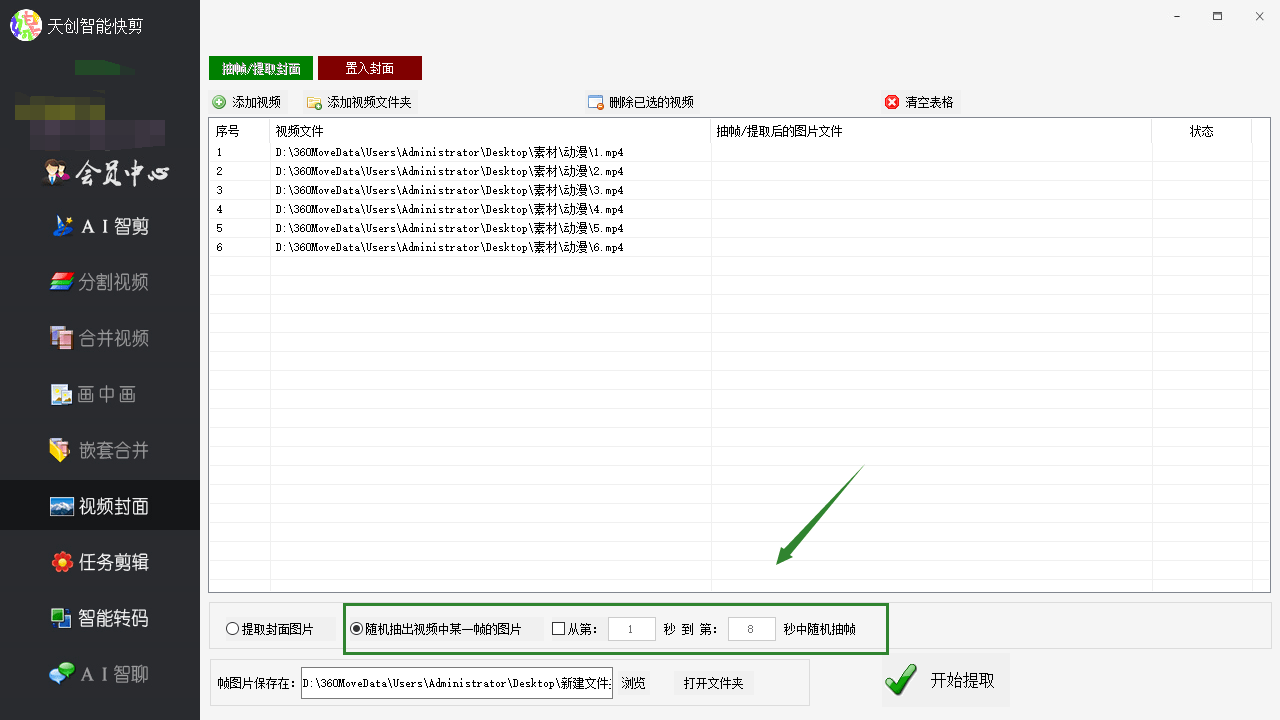Select the 画中画 picture-in-picture module
The height and width of the screenshot is (720, 1280).
(93, 394)
